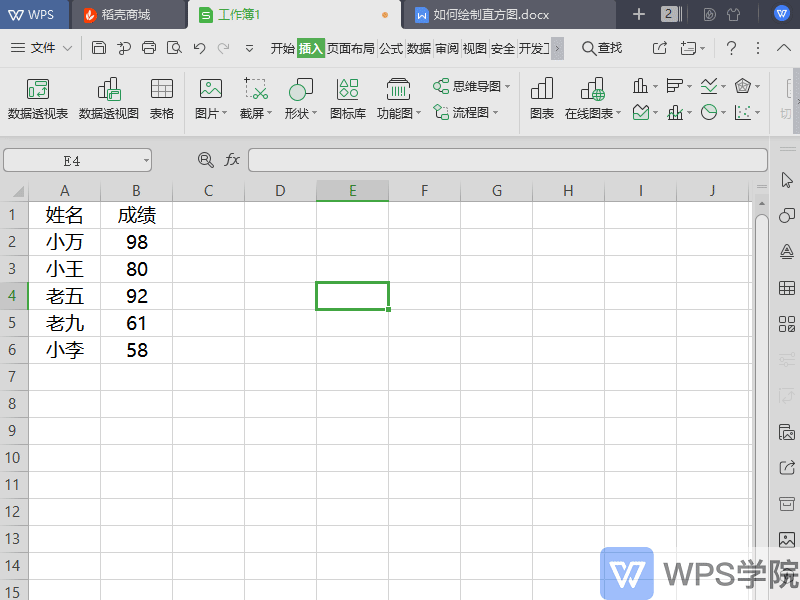Viewport: 800px width, 600px height.
Task: Click the 查找 find button
Action: pos(607,47)
